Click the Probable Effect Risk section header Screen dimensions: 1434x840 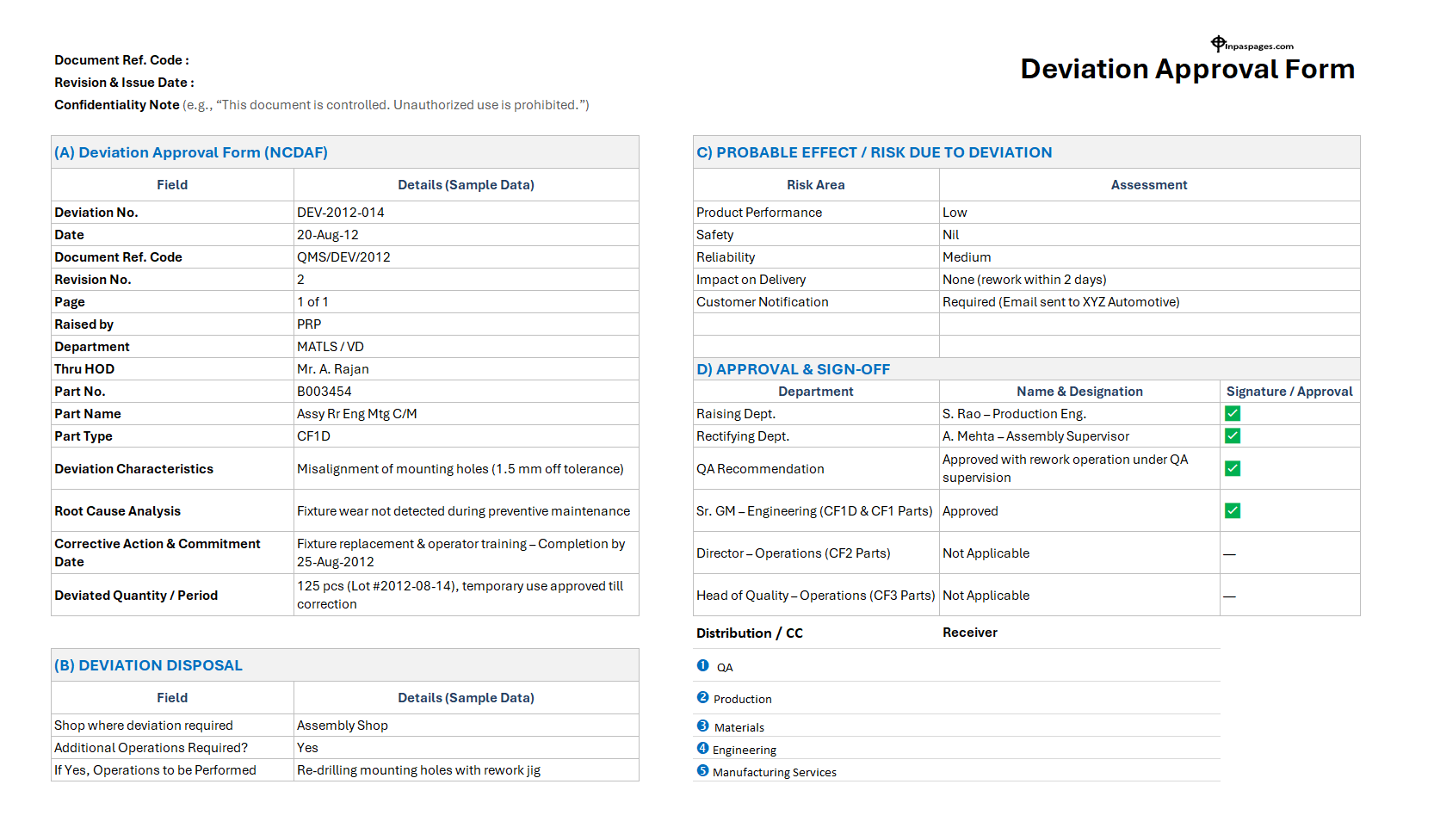[x=873, y=151]
